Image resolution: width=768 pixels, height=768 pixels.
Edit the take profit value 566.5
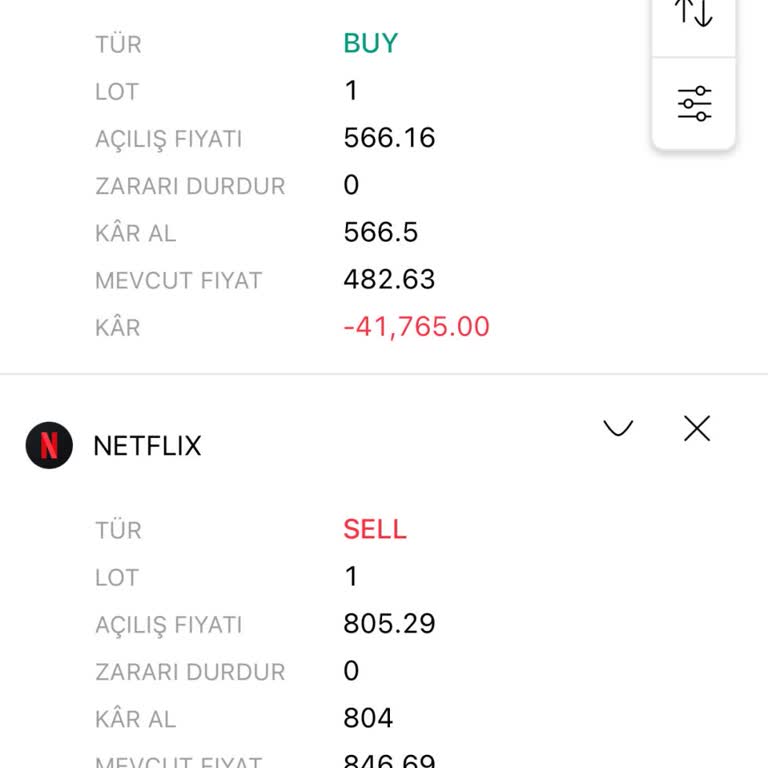380,233
